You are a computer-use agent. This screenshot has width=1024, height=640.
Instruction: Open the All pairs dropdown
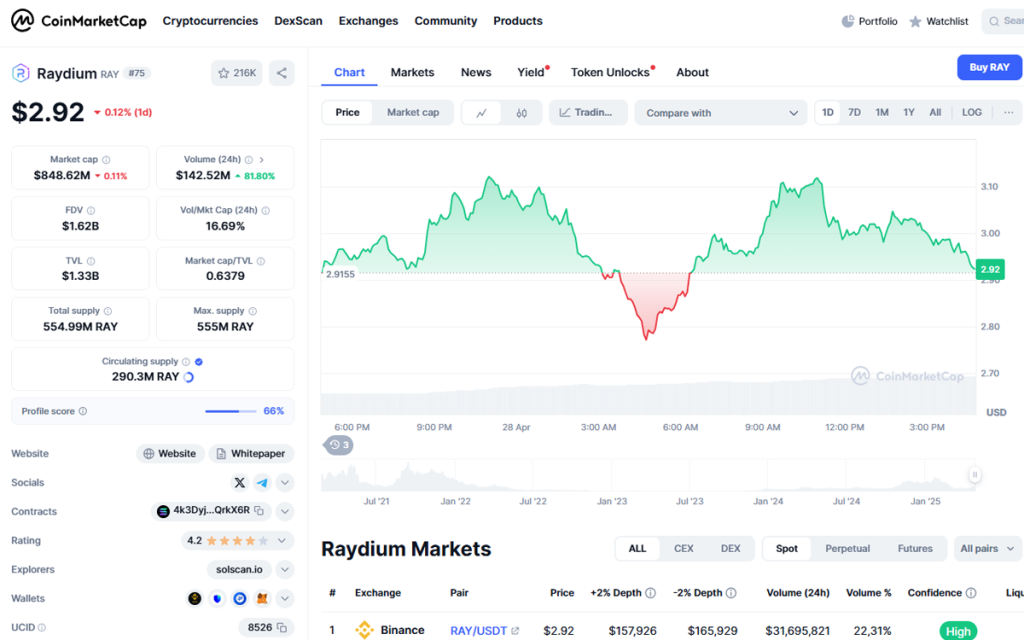(x=987, y=549)
